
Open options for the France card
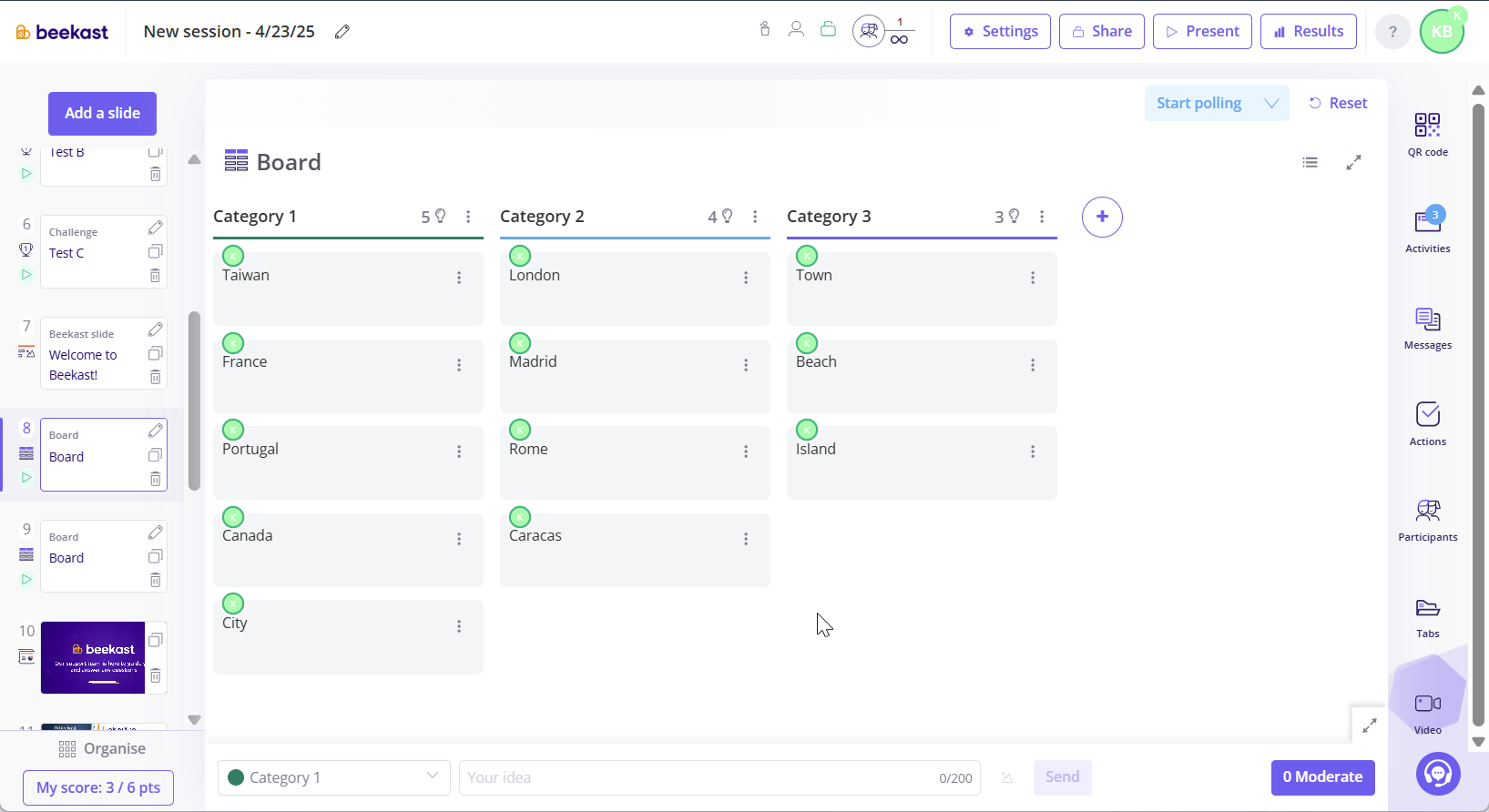459,365
